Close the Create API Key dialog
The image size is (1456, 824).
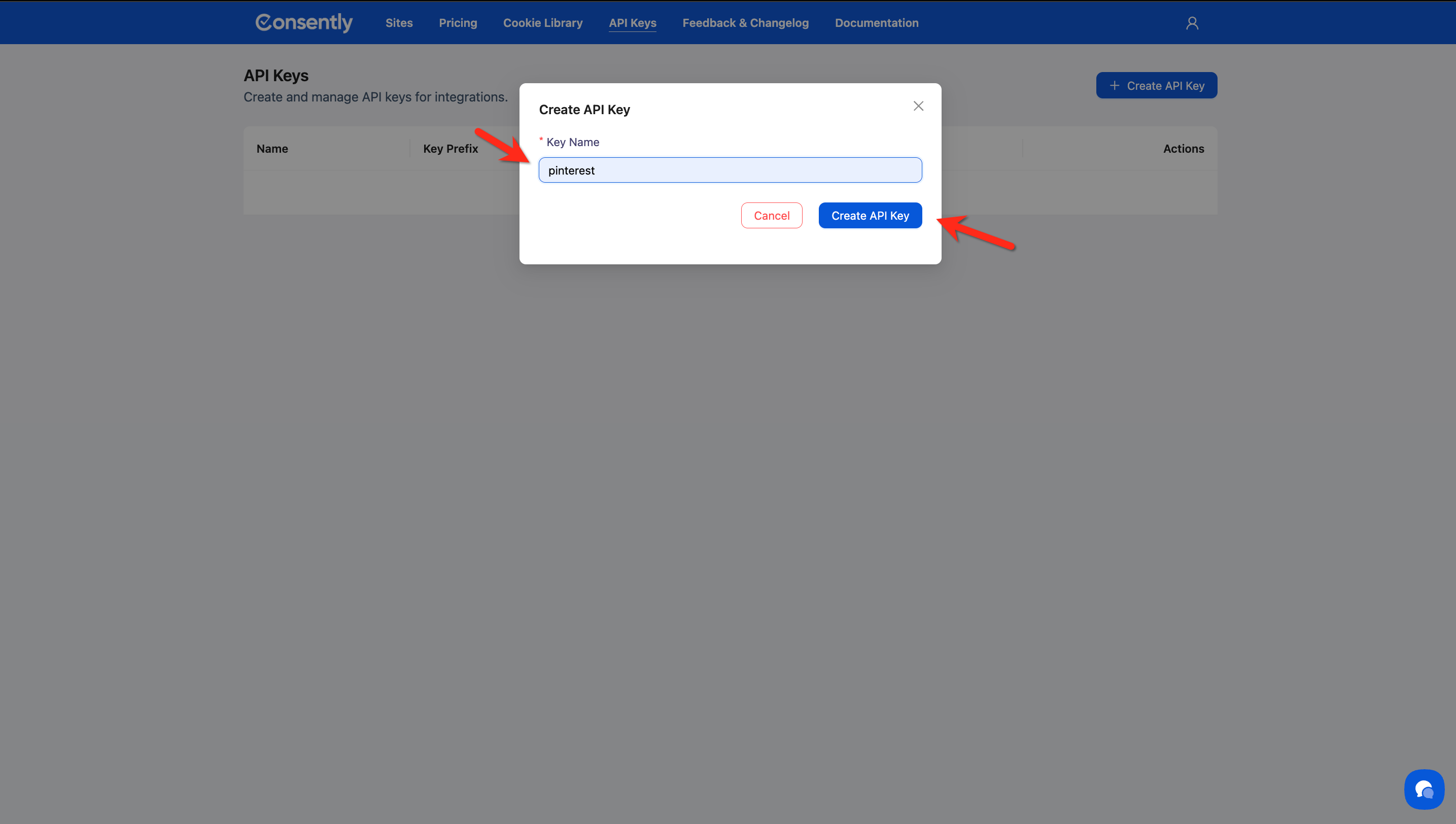point(918,106)
